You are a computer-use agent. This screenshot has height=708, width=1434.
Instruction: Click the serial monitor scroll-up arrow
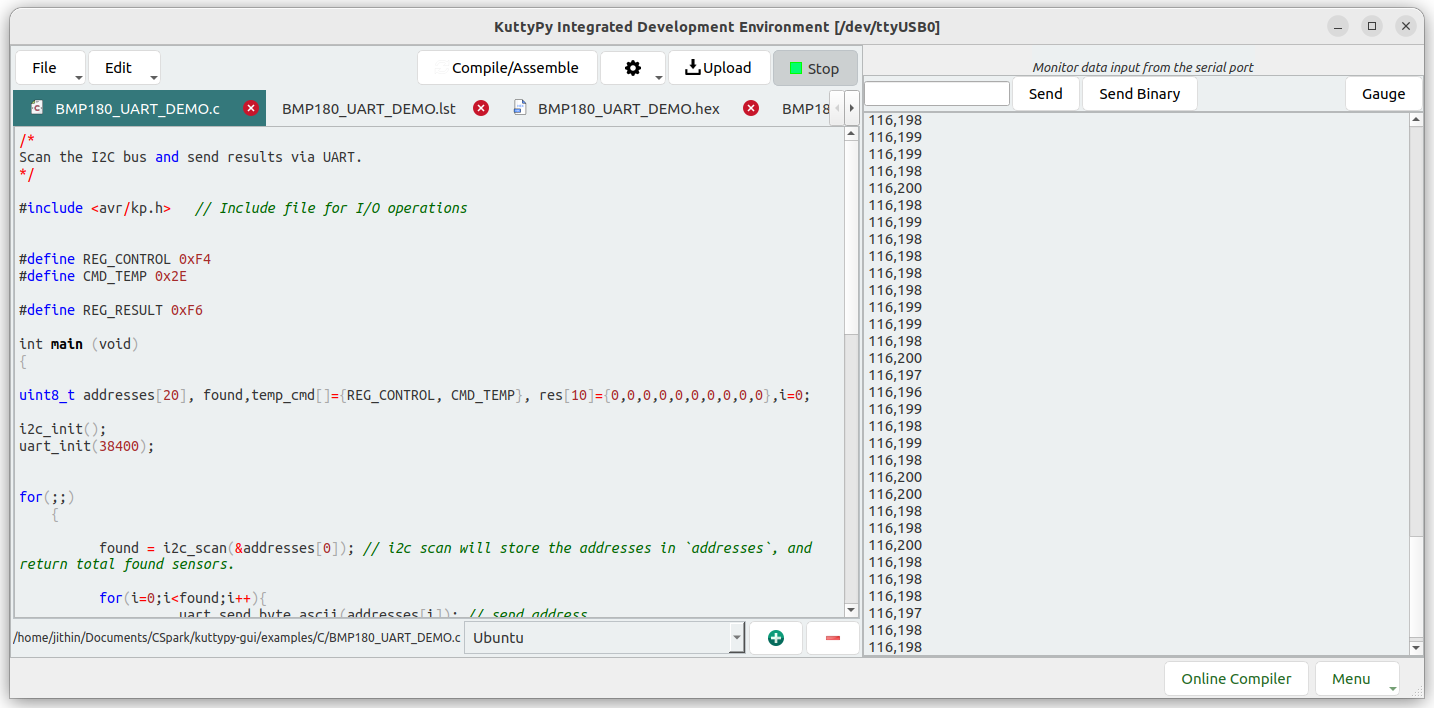[1416, 120]
